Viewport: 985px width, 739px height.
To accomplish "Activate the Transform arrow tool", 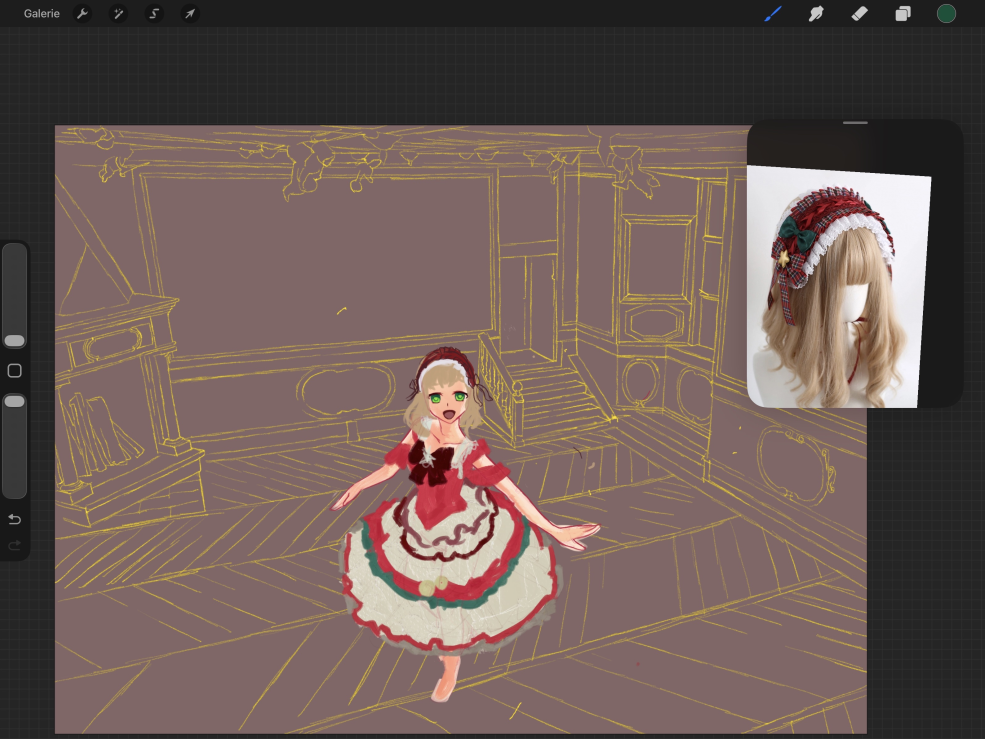I will coord(189,14).
